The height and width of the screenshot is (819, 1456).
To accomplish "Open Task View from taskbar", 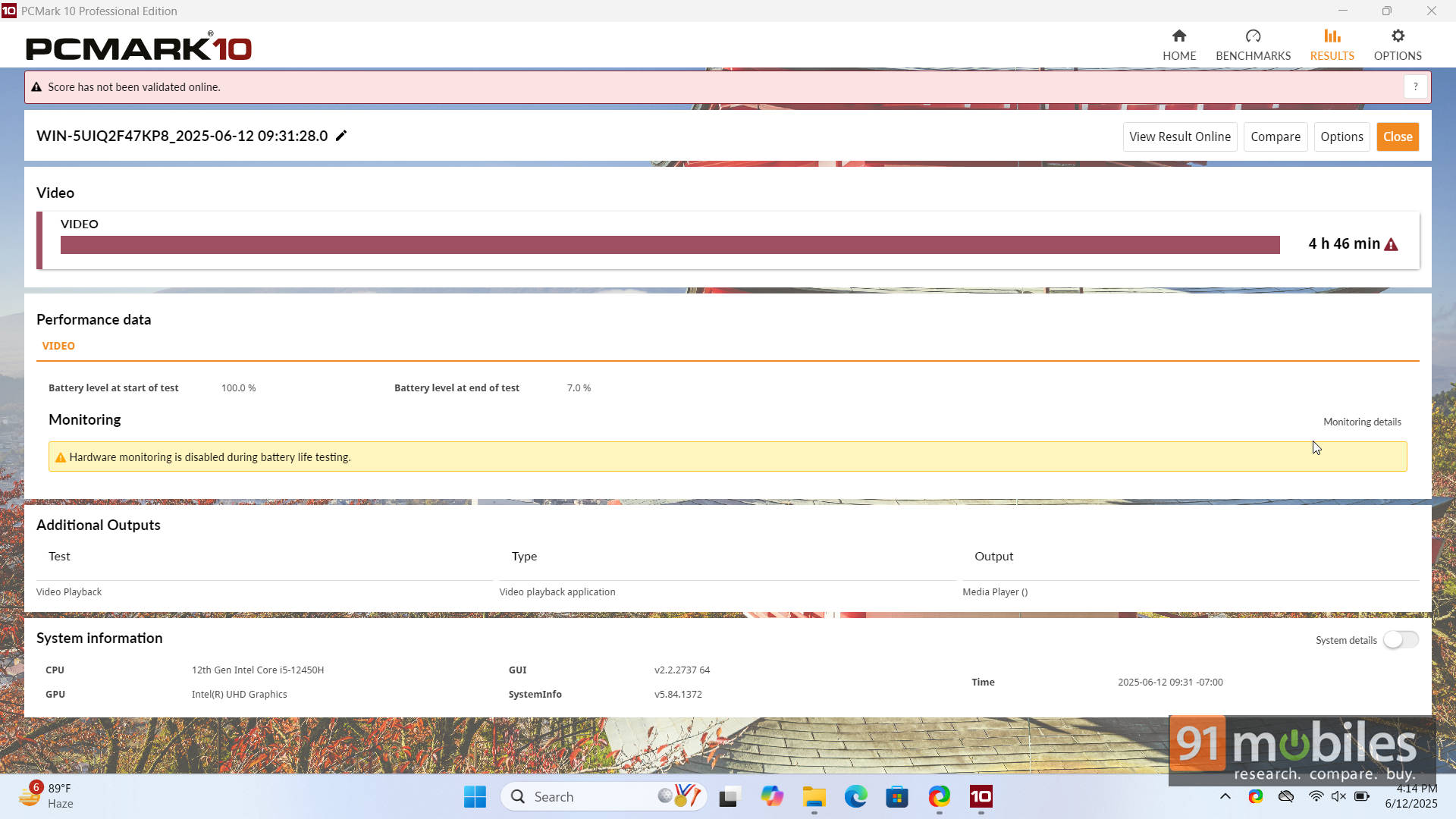I will 730,796.
